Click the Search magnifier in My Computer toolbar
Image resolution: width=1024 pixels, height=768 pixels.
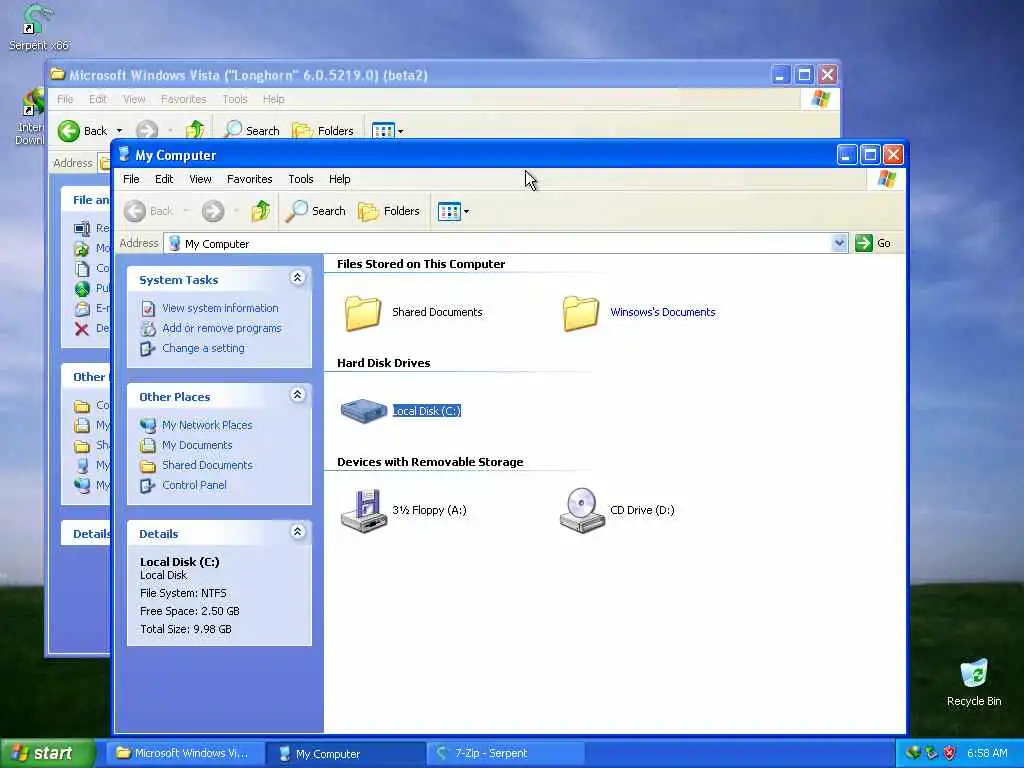[x=316, y=211]
